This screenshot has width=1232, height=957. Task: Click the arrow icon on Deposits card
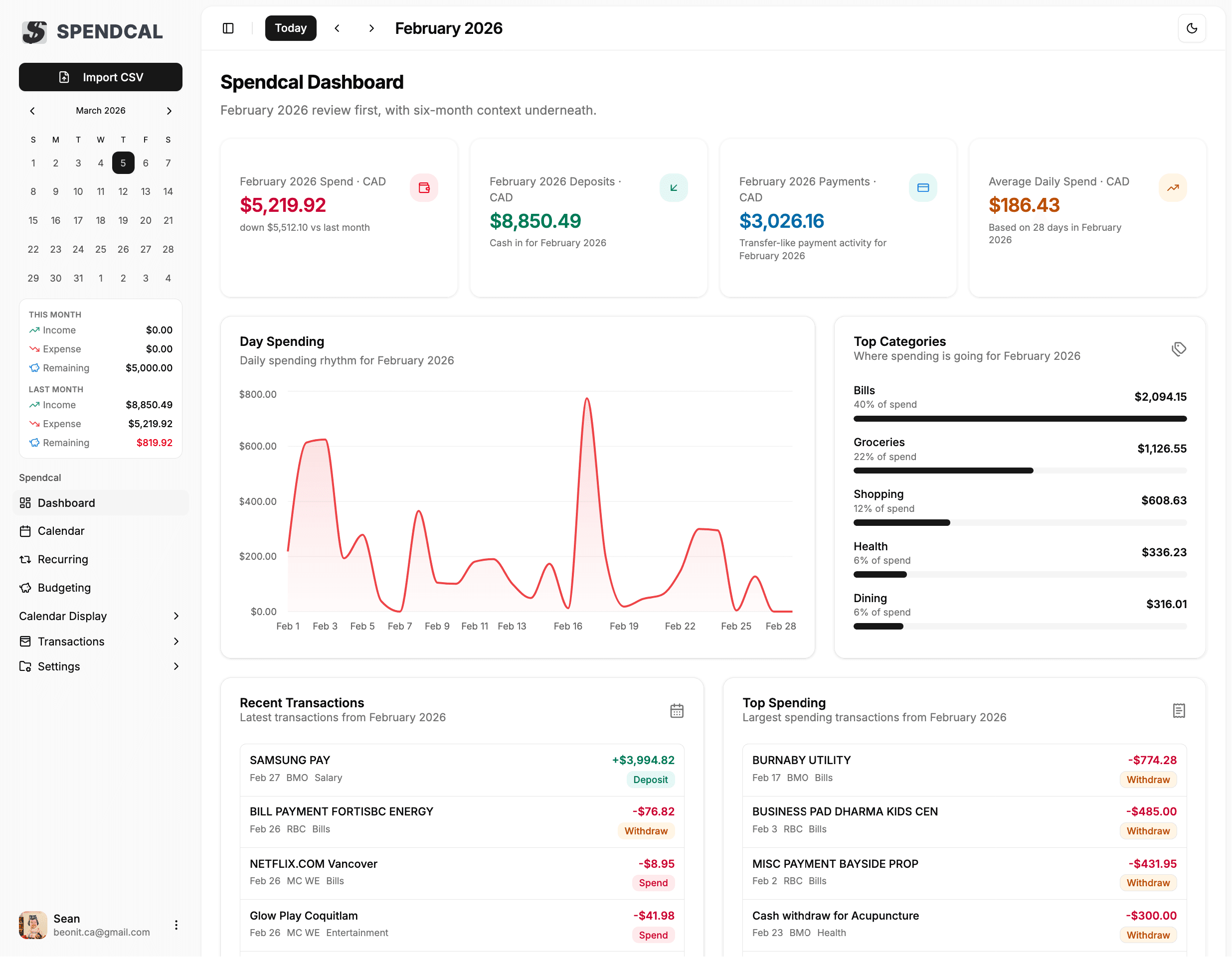(x=674, y=188)
